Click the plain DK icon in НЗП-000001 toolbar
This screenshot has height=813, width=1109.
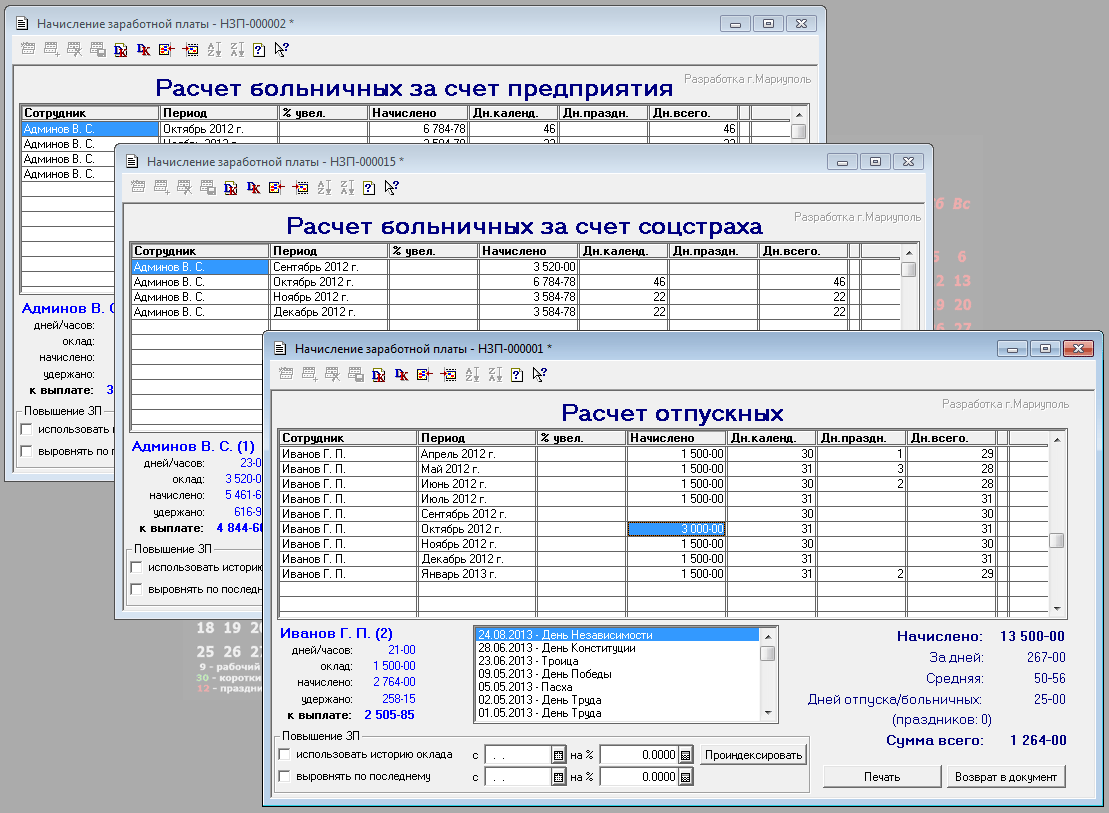click(402, 374)
